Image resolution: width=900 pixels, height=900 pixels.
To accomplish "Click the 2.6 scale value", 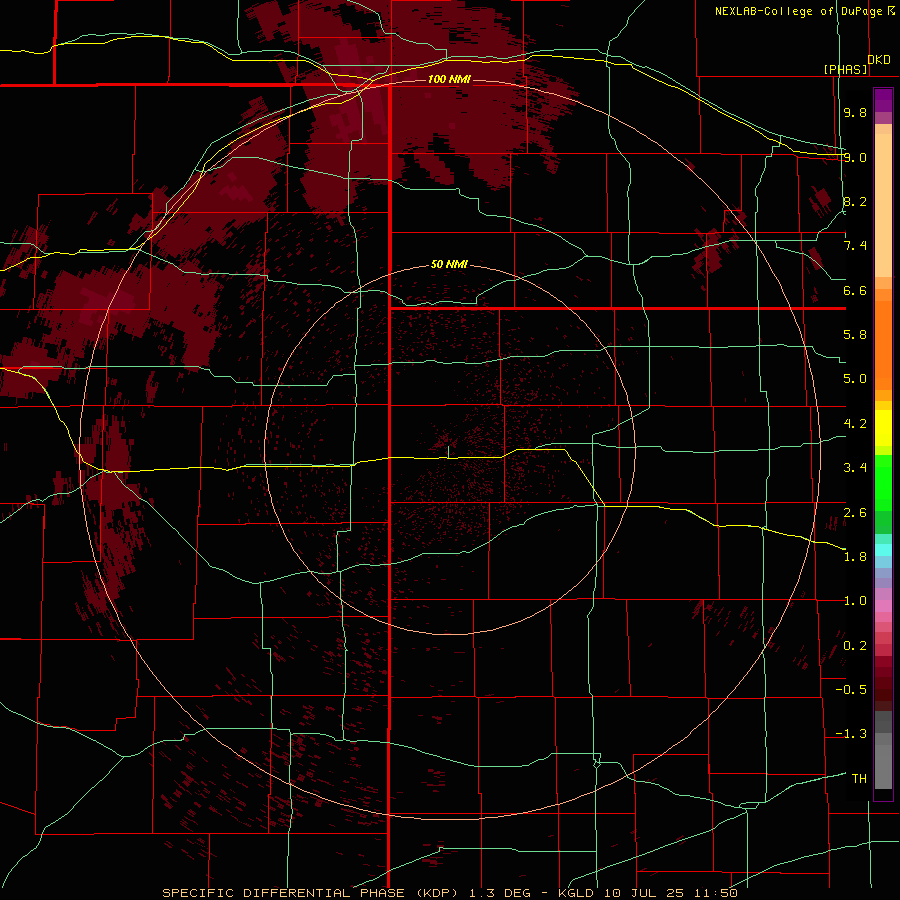I will 855,513.
